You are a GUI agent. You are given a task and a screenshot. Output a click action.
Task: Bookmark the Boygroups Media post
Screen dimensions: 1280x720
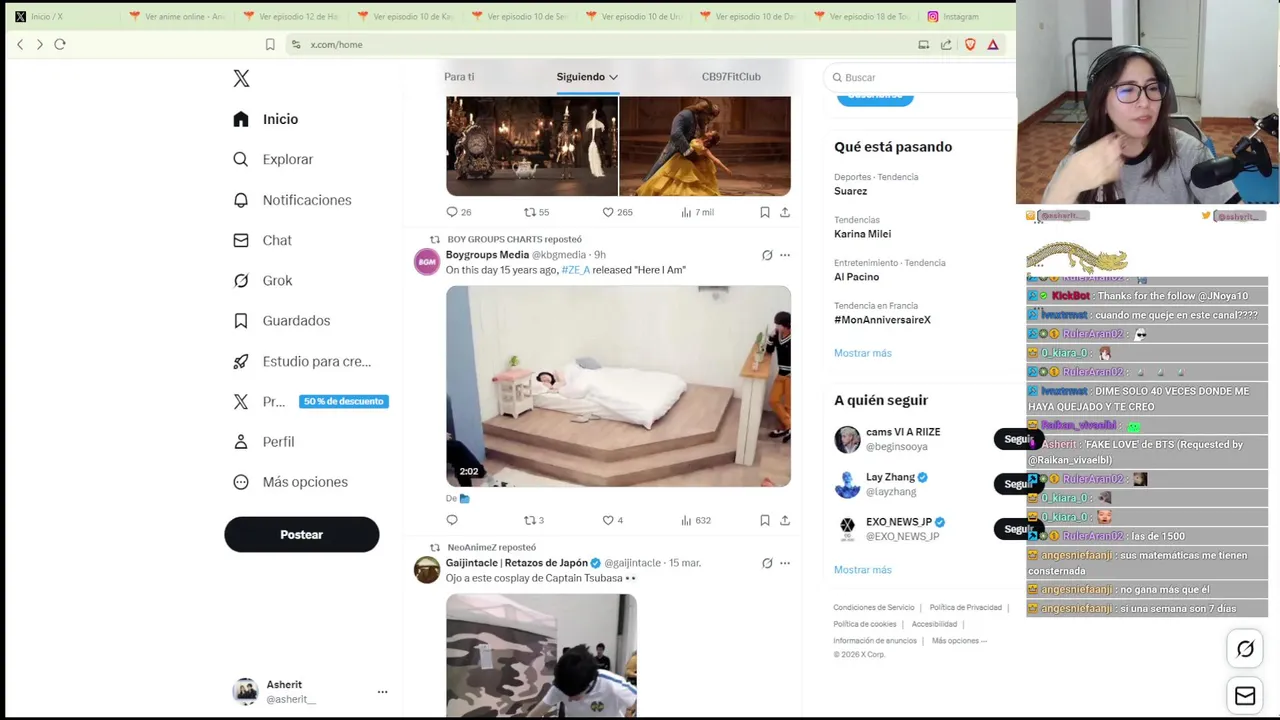pyautogui.click(x=765, y=520)
